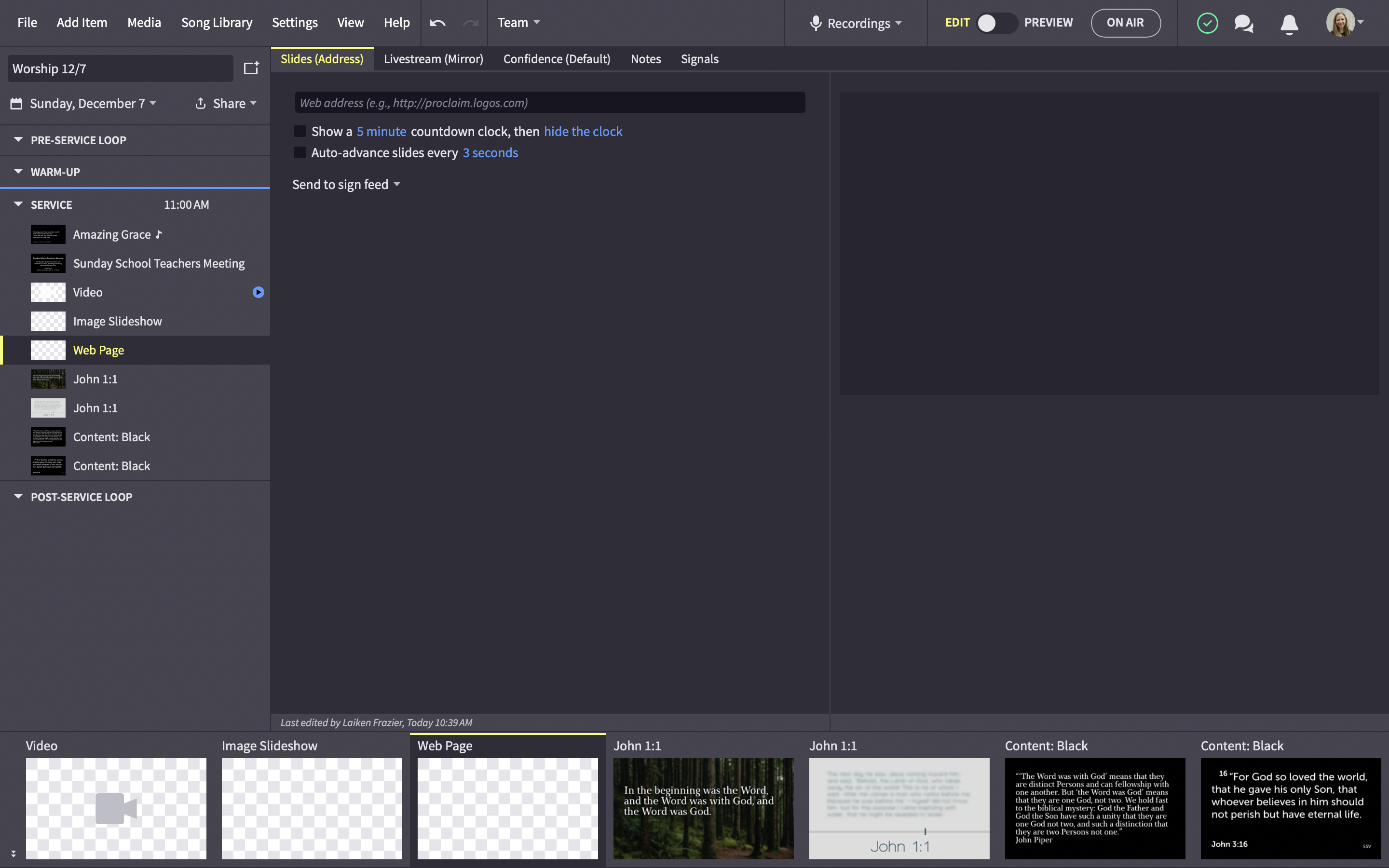The width and height of the screenshot is (1389, 868).
Task: Click the 5 minute countdown link
Action: click(x=381, y=132)
